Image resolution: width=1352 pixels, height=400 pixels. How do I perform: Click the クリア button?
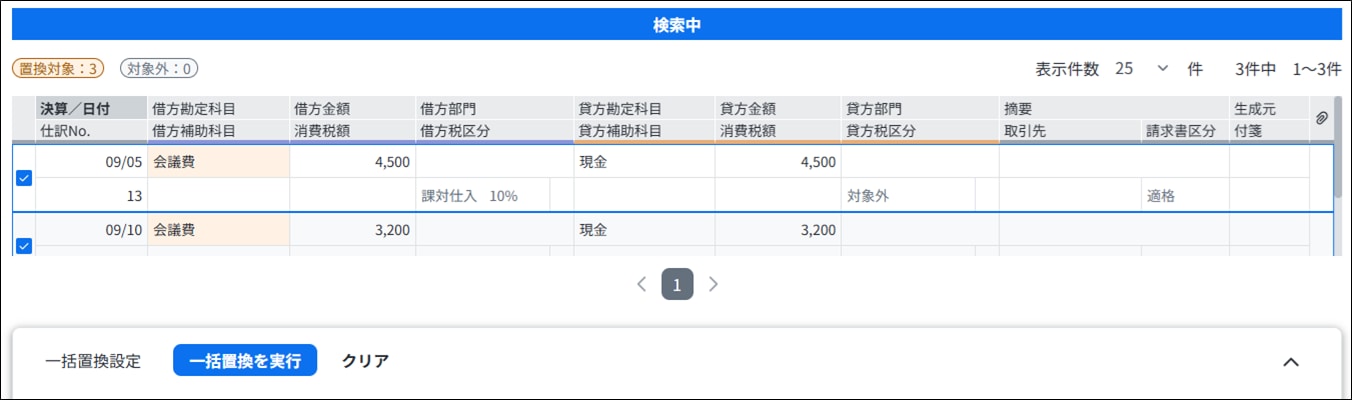365,361
